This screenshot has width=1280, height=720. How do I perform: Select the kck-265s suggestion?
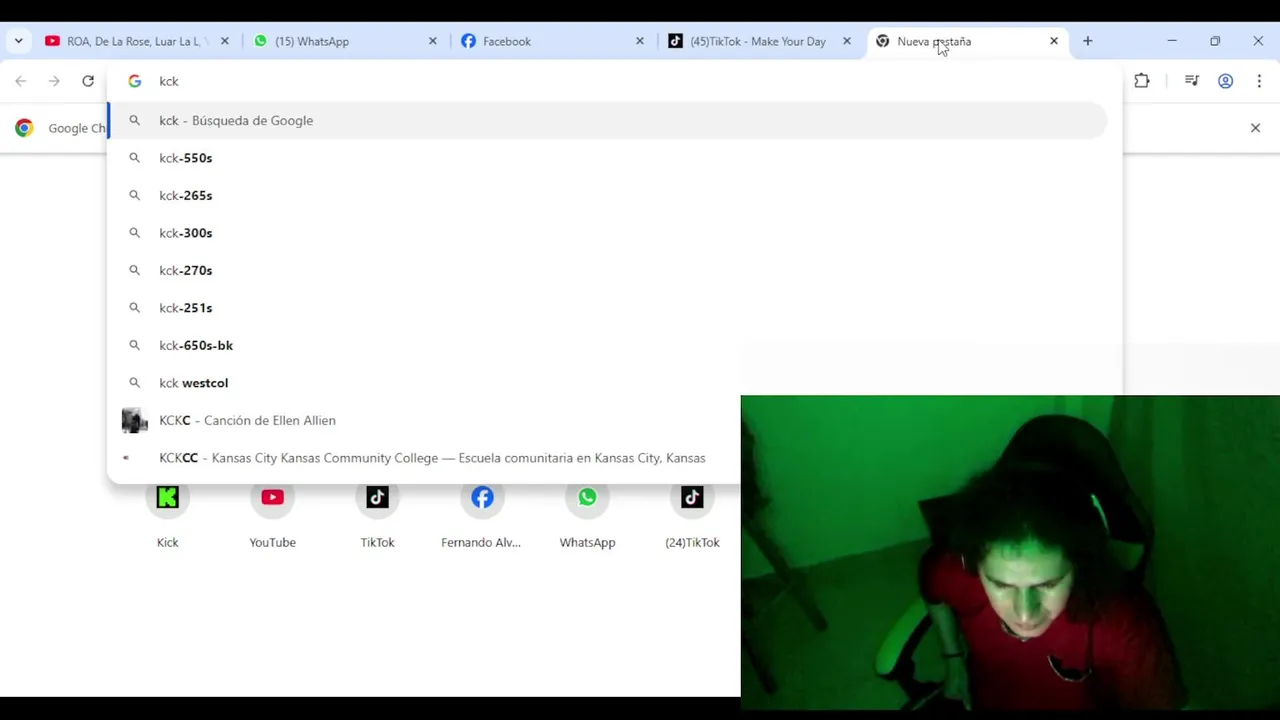tap(607, 195)
